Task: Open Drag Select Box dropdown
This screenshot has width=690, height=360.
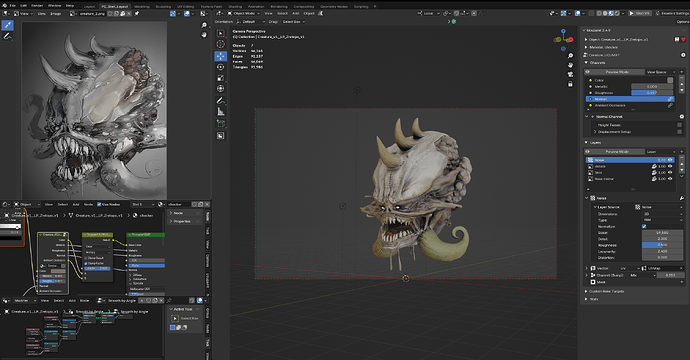Action: tap(294, 22)
